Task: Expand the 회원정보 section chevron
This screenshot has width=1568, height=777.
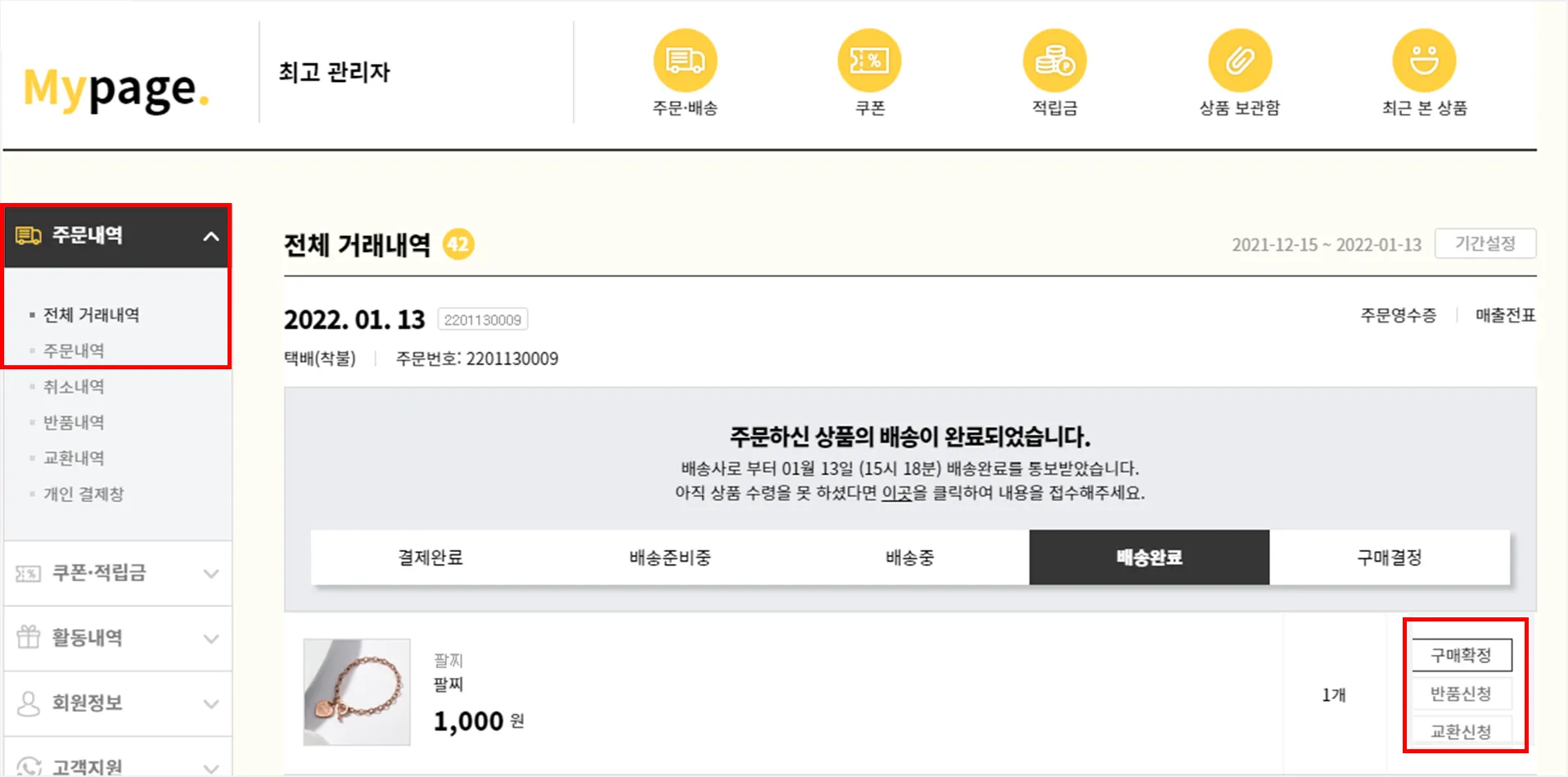Action: (x=211, y=703)
